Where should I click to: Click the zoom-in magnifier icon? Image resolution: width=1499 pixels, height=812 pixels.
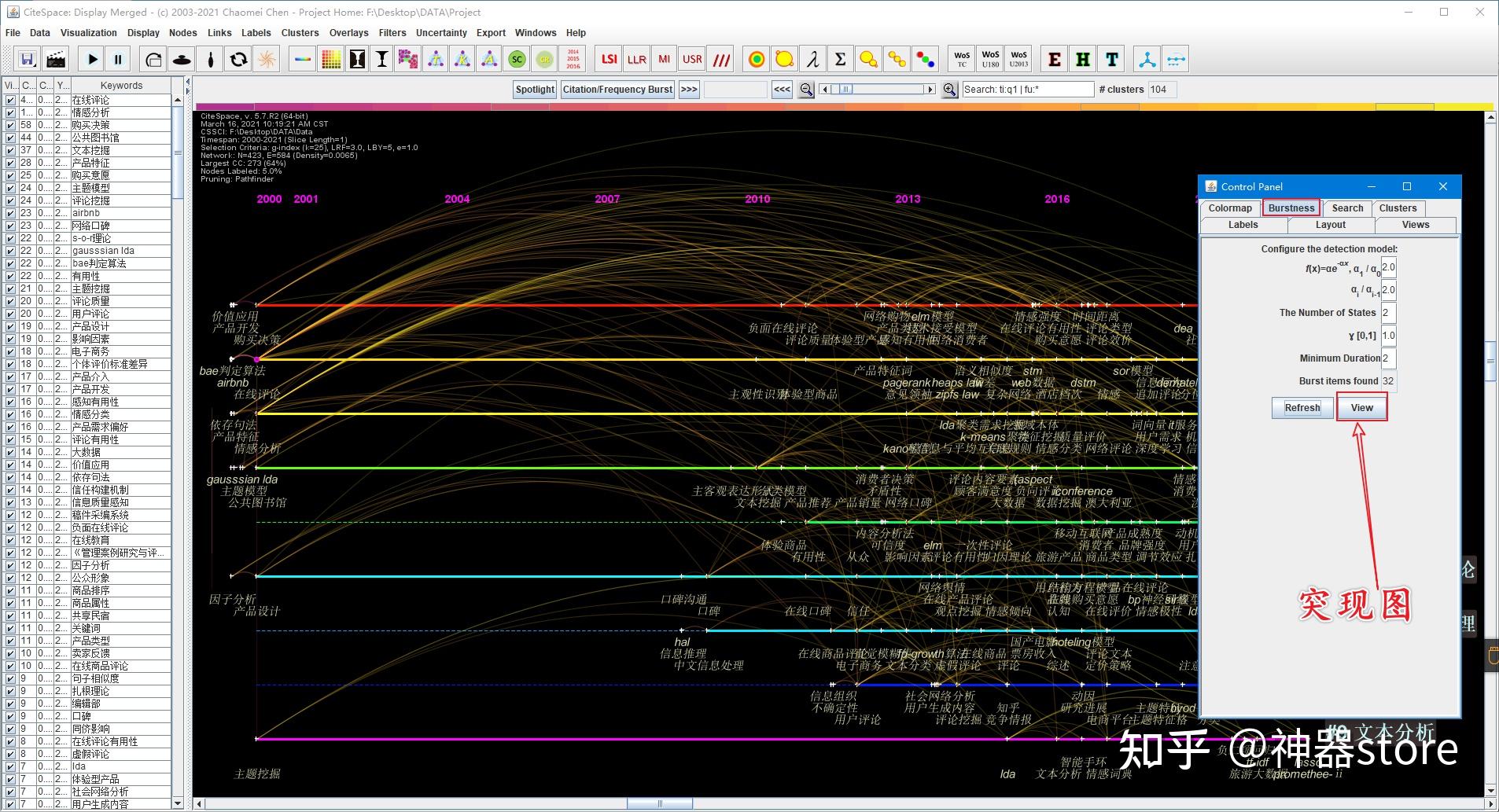coord(949,90)
